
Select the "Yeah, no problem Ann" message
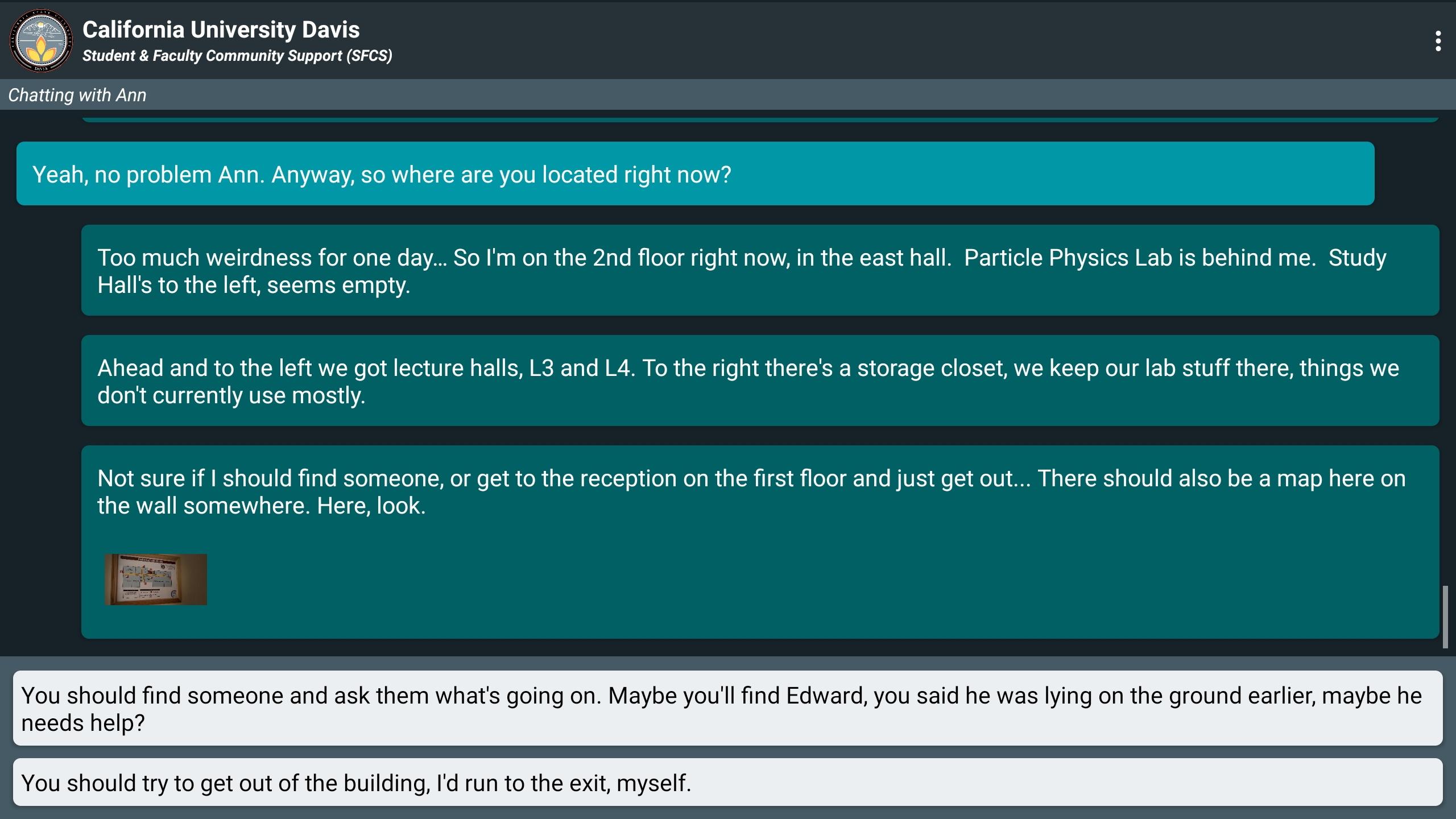695,174
